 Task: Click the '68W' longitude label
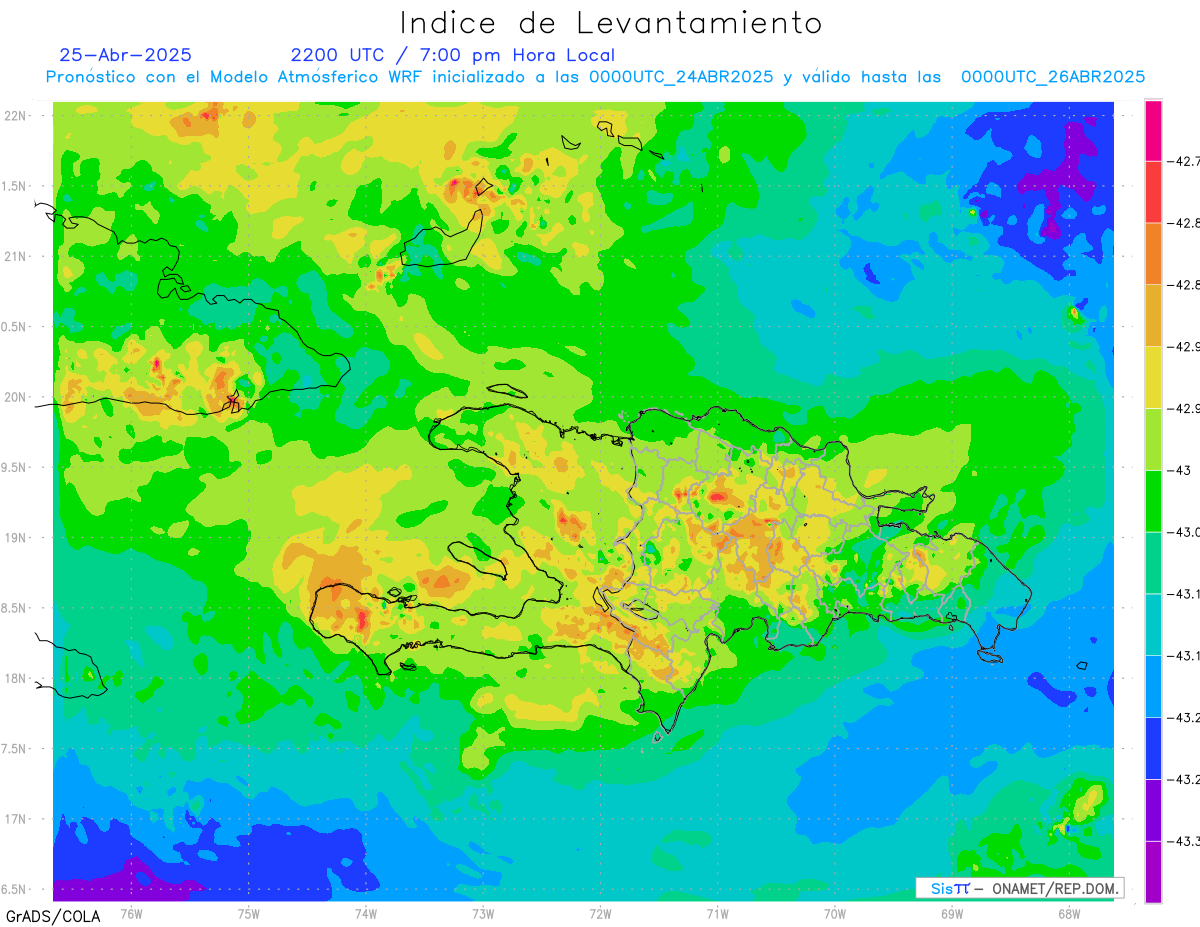click(1068, 913)
